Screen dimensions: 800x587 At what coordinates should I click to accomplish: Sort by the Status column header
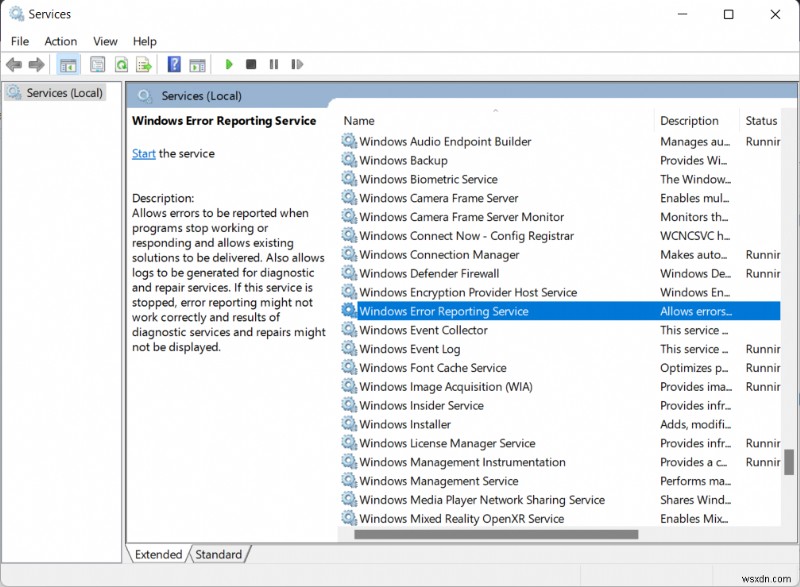click(x=760, y=121)
